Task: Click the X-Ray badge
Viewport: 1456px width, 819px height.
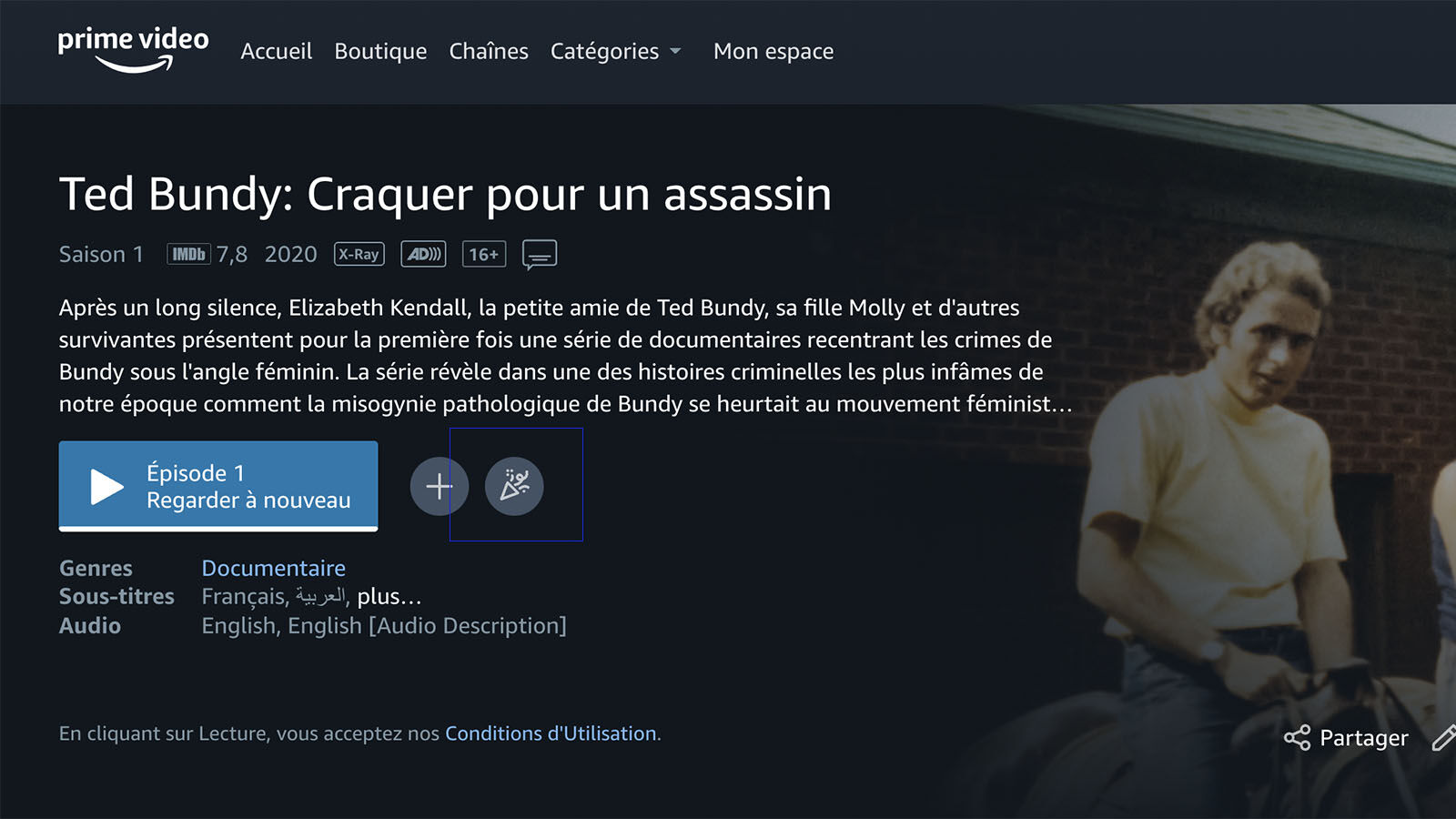Action: [x=359, y=254]
